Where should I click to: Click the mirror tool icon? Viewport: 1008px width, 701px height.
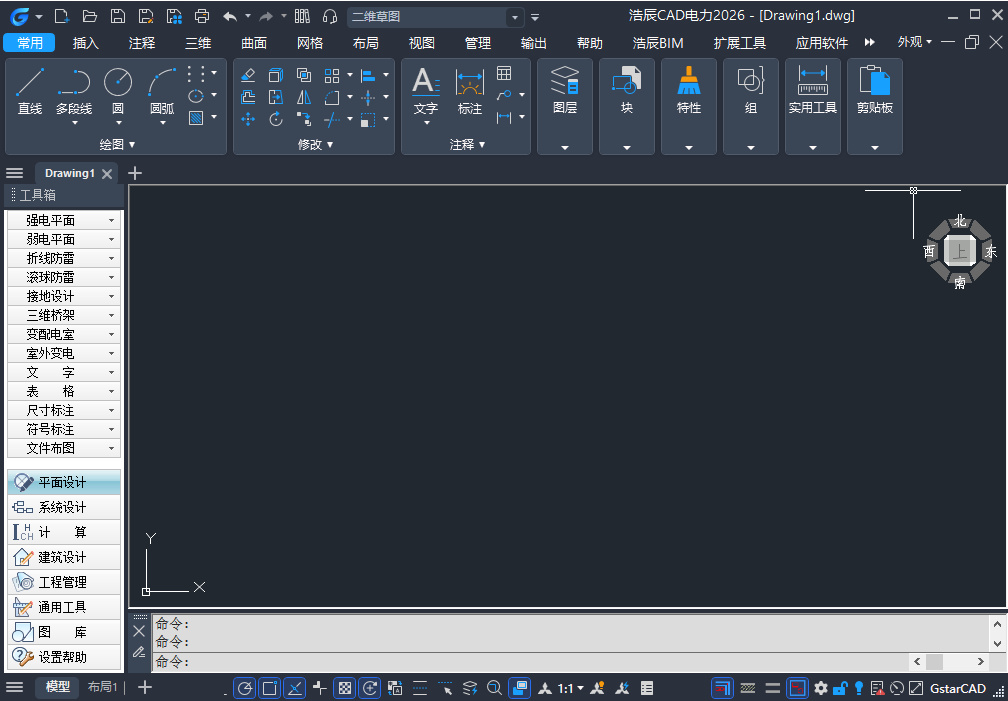coord(304,97)
